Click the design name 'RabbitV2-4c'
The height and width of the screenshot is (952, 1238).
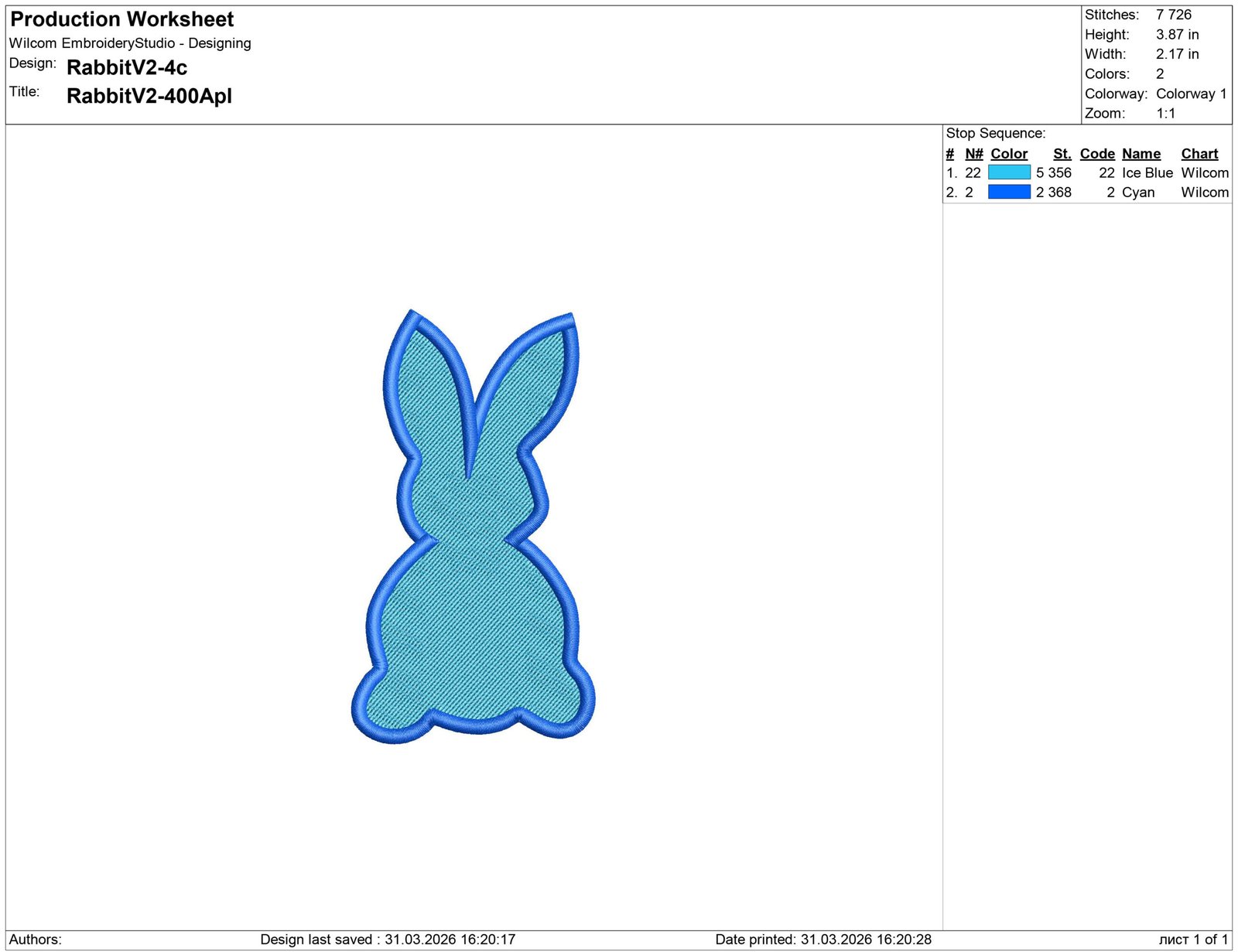pyautogui.click(x=127, y=68)
